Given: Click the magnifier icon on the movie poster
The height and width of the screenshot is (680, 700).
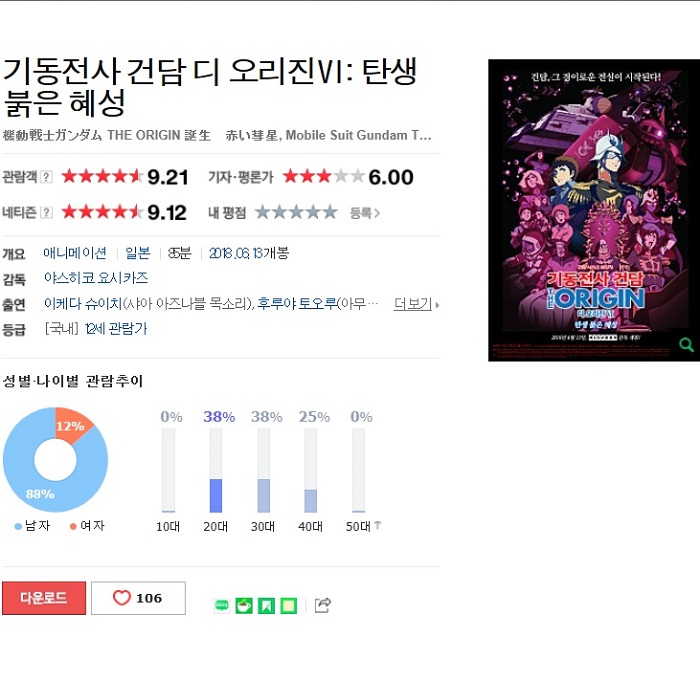Looking at the screenshot, I should click(686, 344).
